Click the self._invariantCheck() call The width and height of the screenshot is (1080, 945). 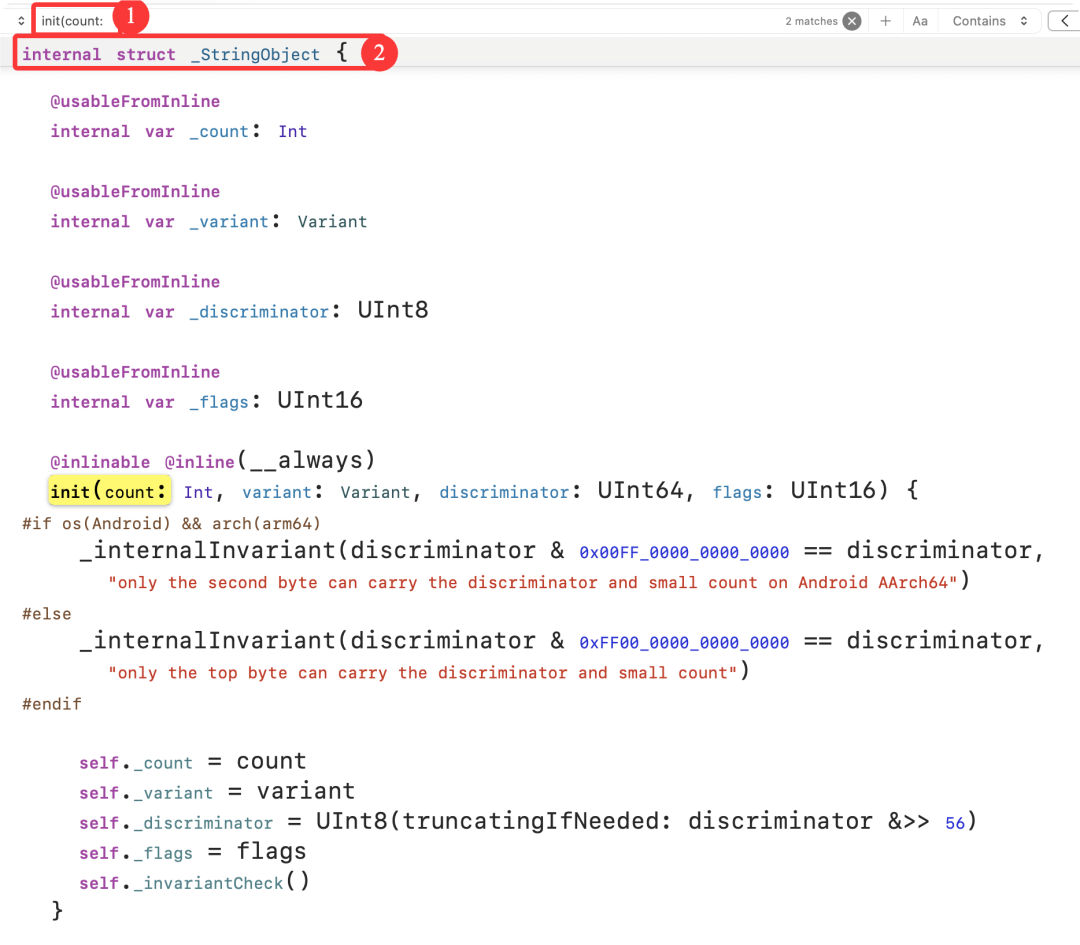coord(195,882)
